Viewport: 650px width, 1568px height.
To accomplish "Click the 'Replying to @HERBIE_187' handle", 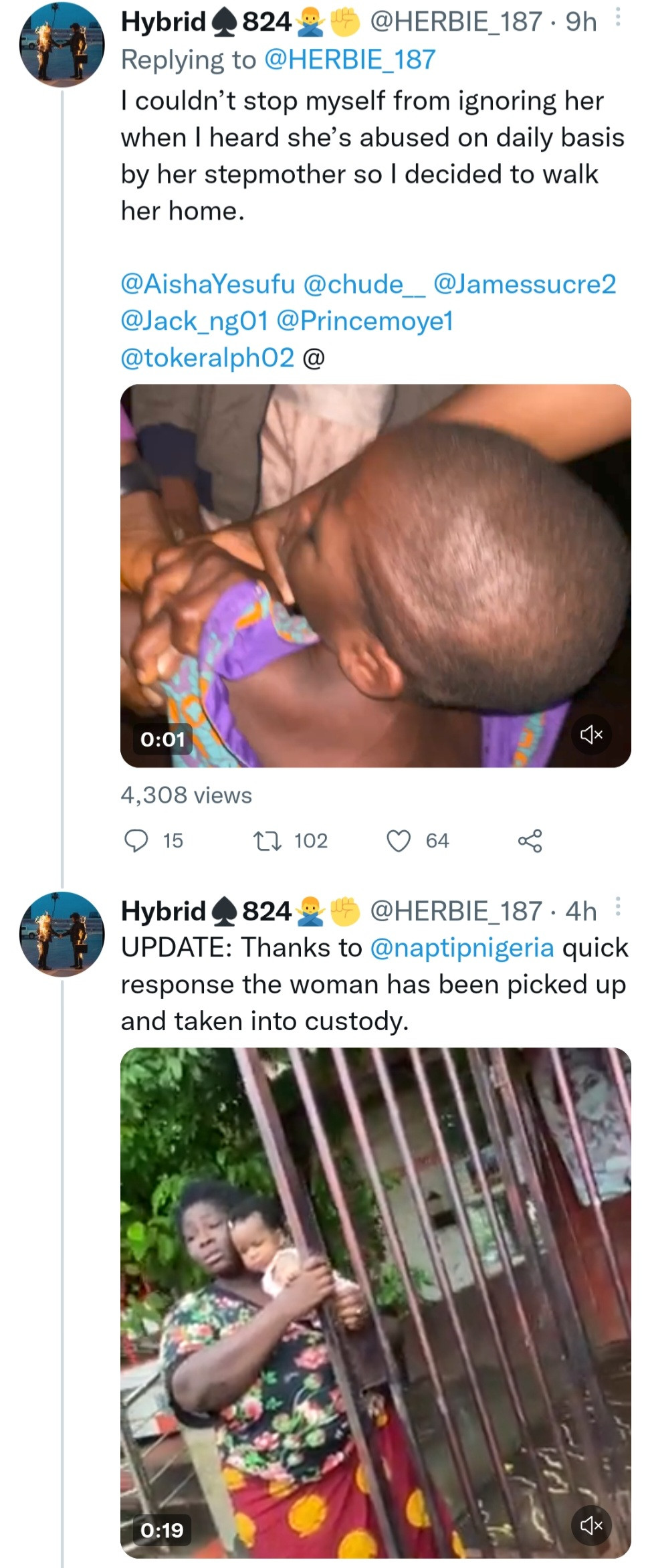I will 350,60.
